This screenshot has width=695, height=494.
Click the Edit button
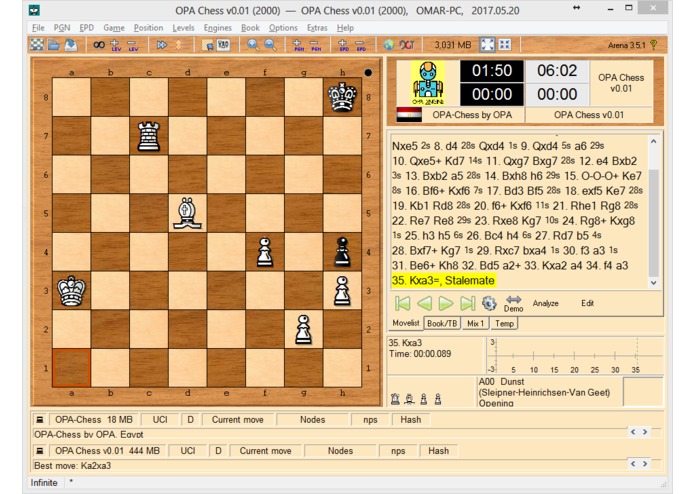click(x=587, y=303)
